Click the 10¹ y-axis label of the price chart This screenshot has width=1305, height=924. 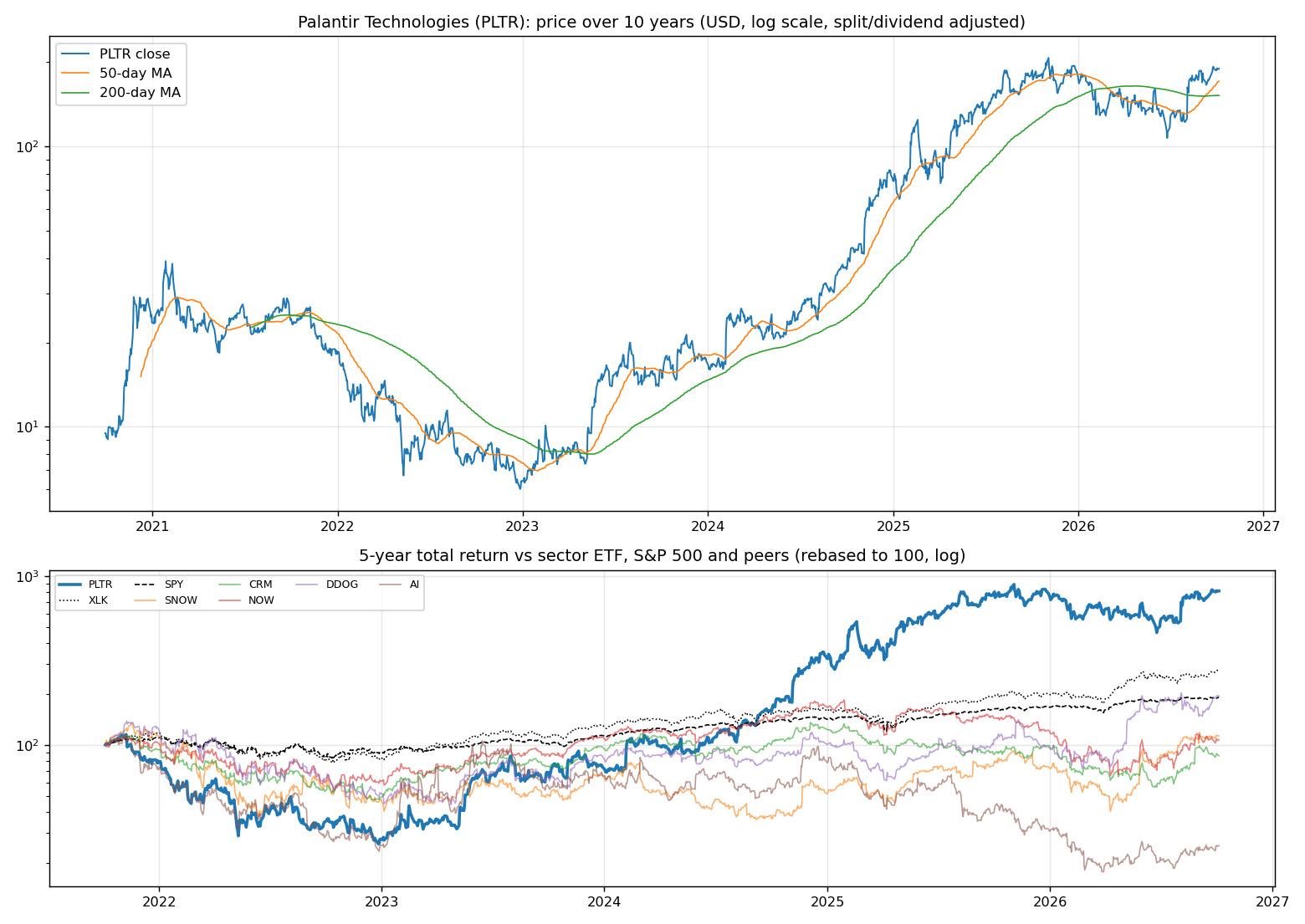pyautogui.click(x=29, y=426)
